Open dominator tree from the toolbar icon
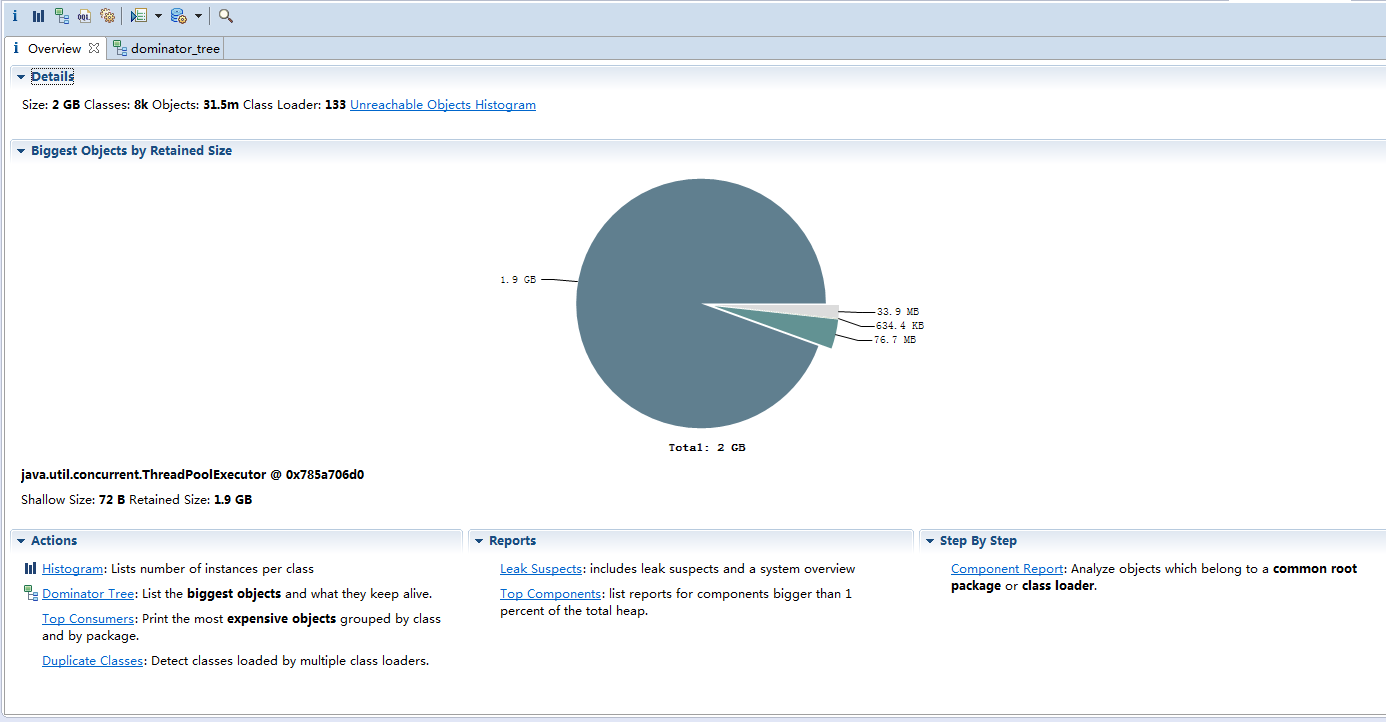 pyautogui.click(x=62, y=16)
